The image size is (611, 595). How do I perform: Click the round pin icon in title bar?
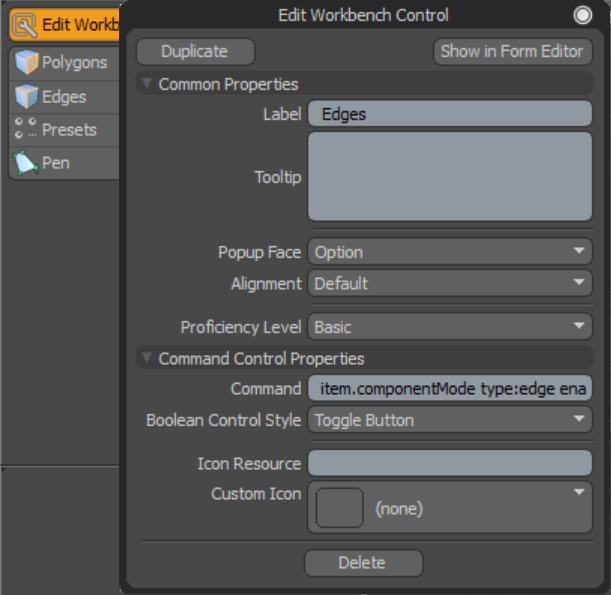[x=583, y=15]
